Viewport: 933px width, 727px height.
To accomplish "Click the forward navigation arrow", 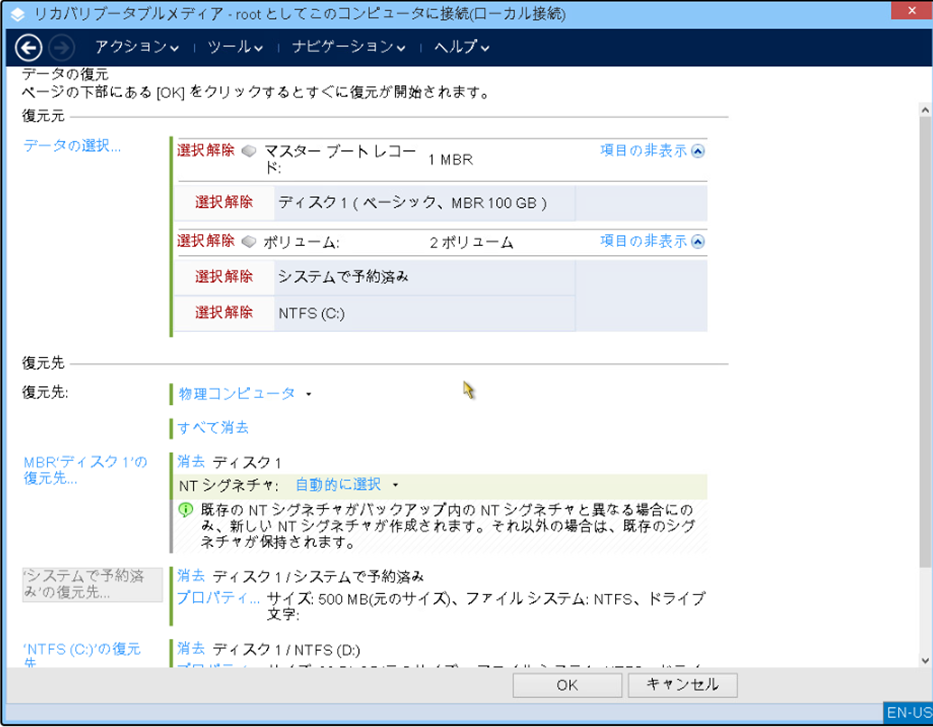I will (x=61, y=47).
